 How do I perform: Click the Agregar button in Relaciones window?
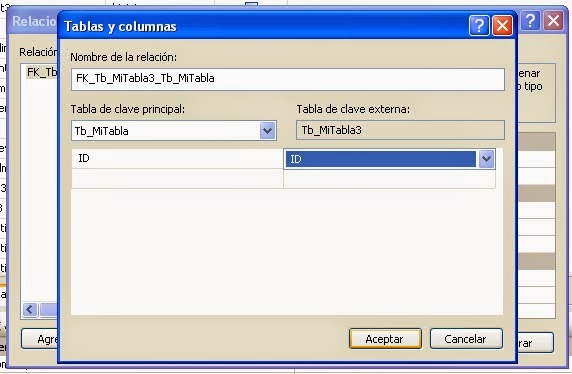[x=40, y=339]
